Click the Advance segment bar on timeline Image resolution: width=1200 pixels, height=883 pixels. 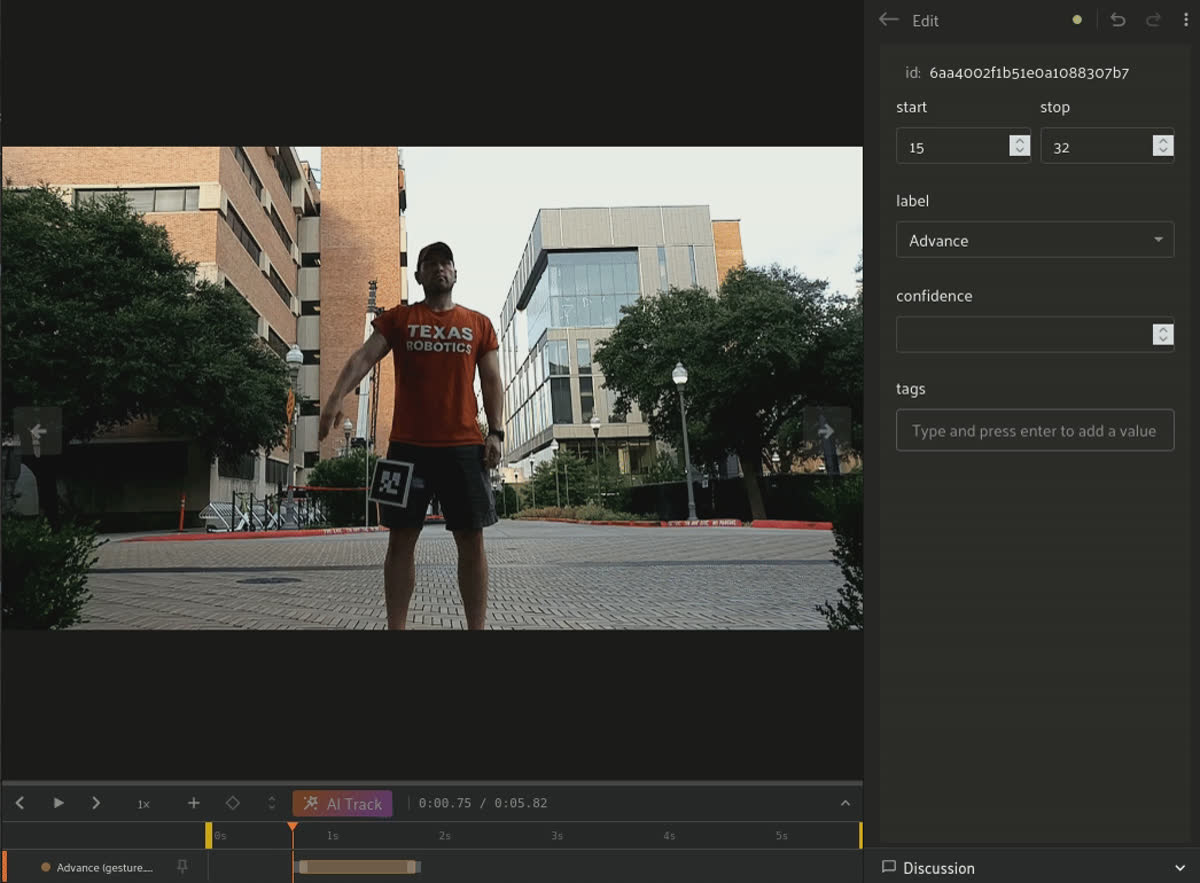coord(359,867)
